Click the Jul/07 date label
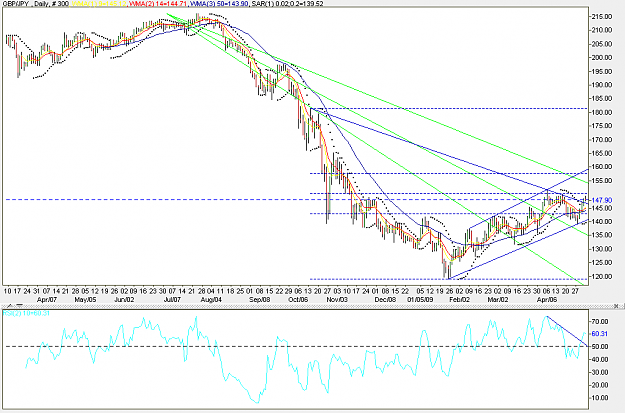The height and width of the screenshot is (413, 625). pos(173,299)
